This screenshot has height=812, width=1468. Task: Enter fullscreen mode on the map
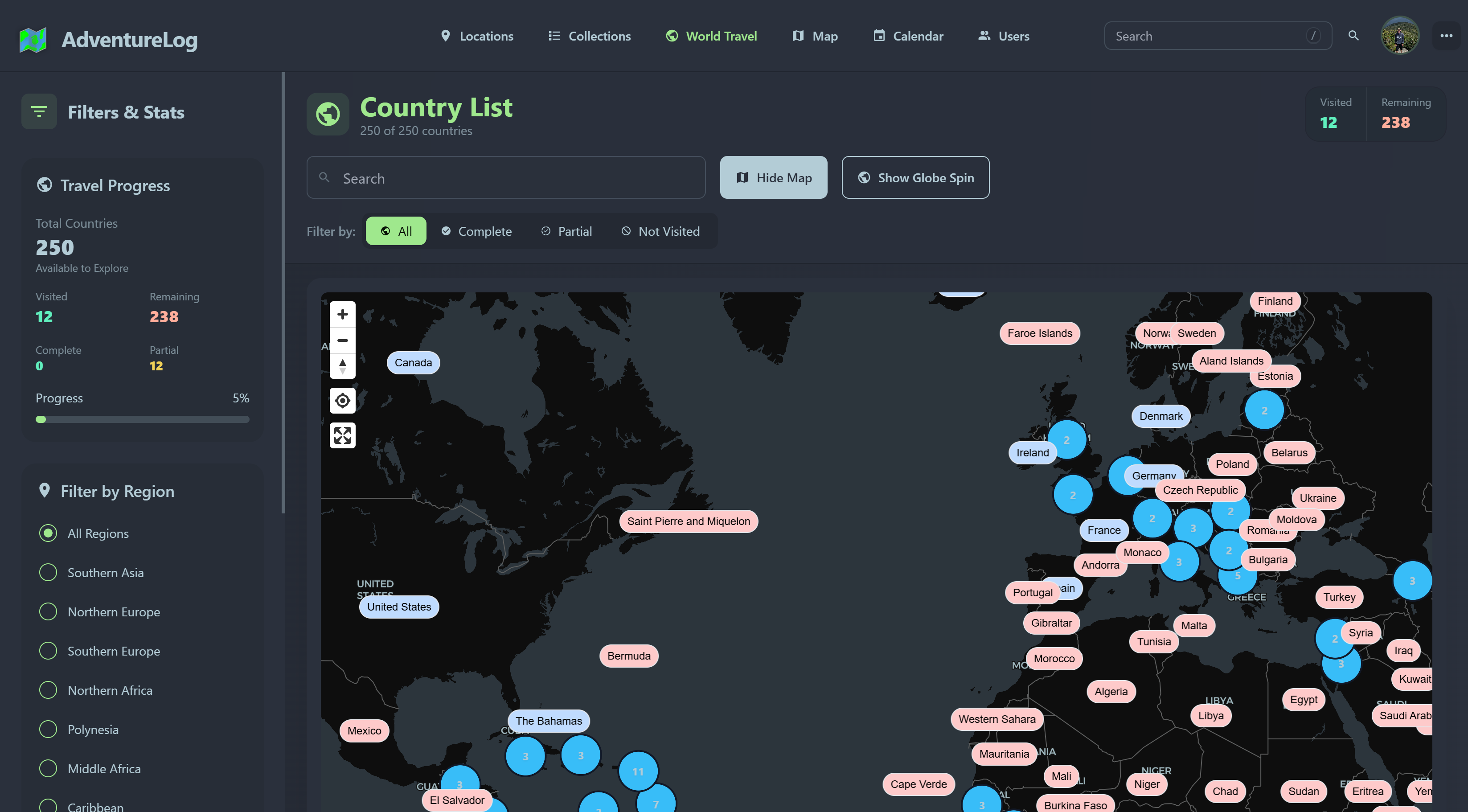click(x=342, y=435)
